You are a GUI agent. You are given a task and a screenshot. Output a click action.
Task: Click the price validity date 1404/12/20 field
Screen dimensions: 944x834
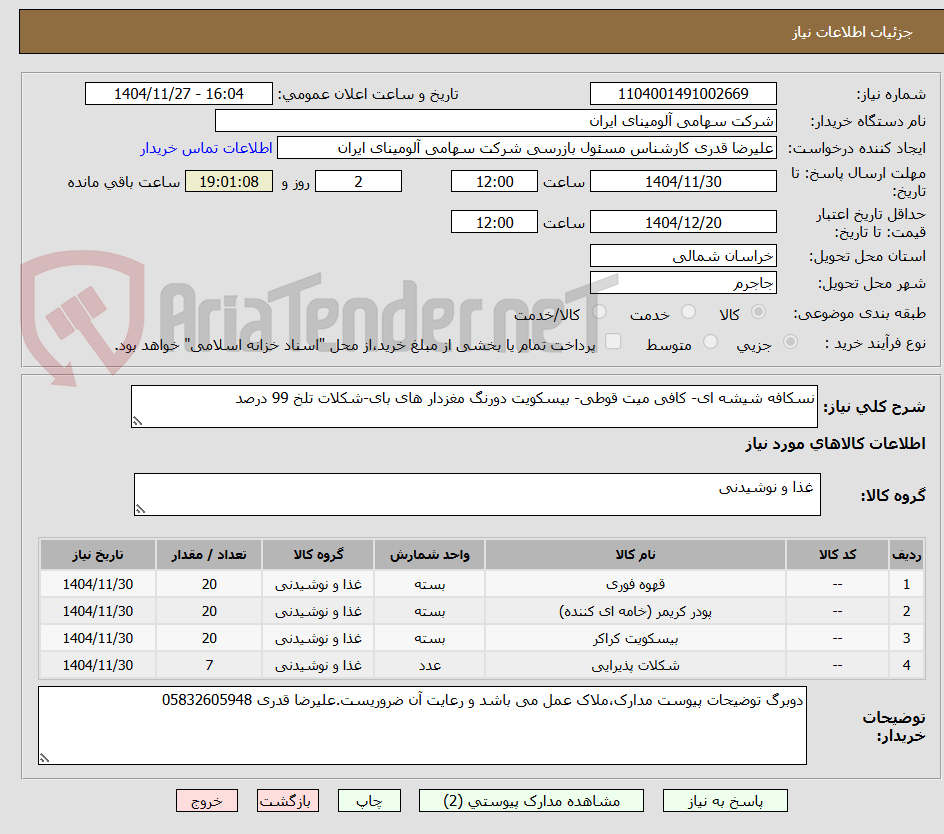pyautogui.click(x=683, y=222)
